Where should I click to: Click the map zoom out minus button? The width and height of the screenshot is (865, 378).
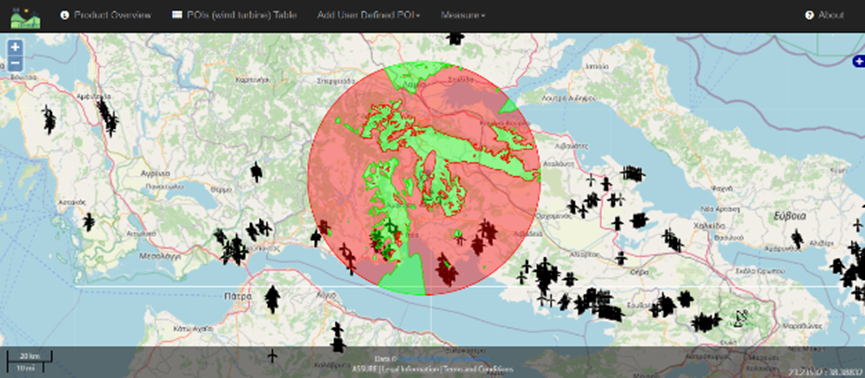(x=15, y=63)
